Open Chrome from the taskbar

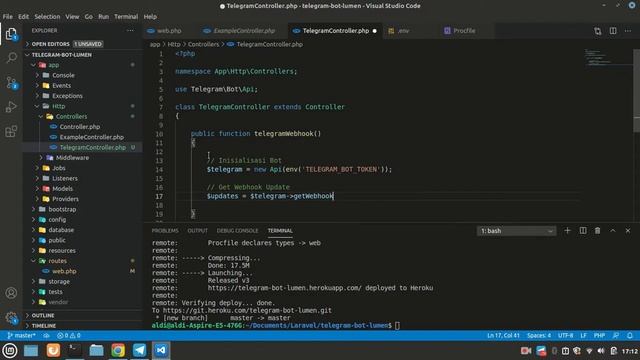coord(118,350)
